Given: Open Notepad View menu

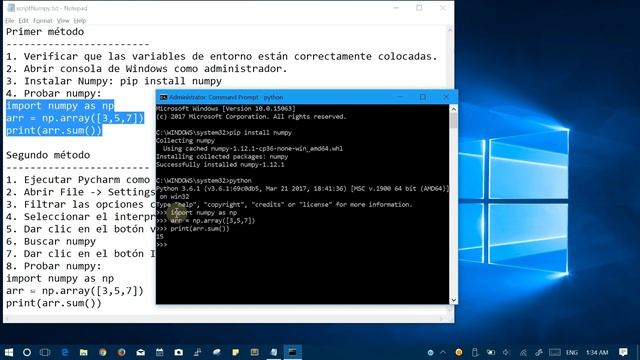Looking at the screenshot, I should (63, 20).
